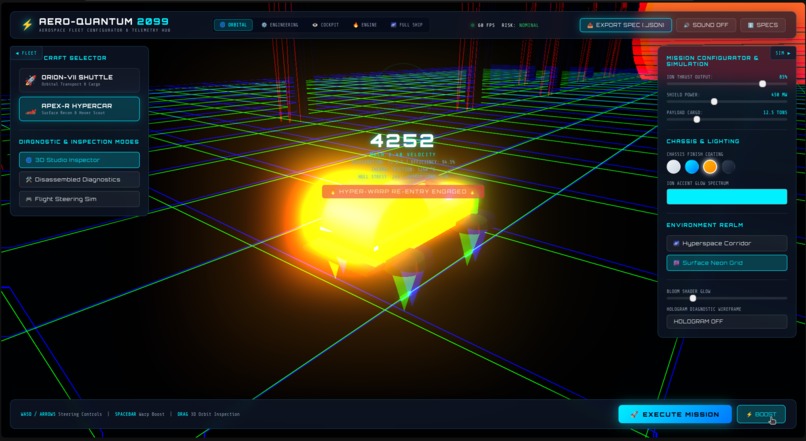
Task: Open the Specs panel
Action: pyautogui.click(x=763, y=25)
